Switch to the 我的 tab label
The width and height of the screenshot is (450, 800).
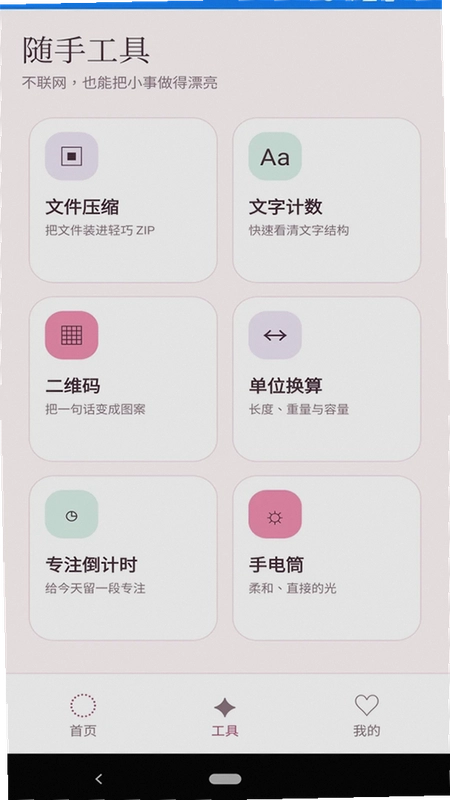(366, 731)
